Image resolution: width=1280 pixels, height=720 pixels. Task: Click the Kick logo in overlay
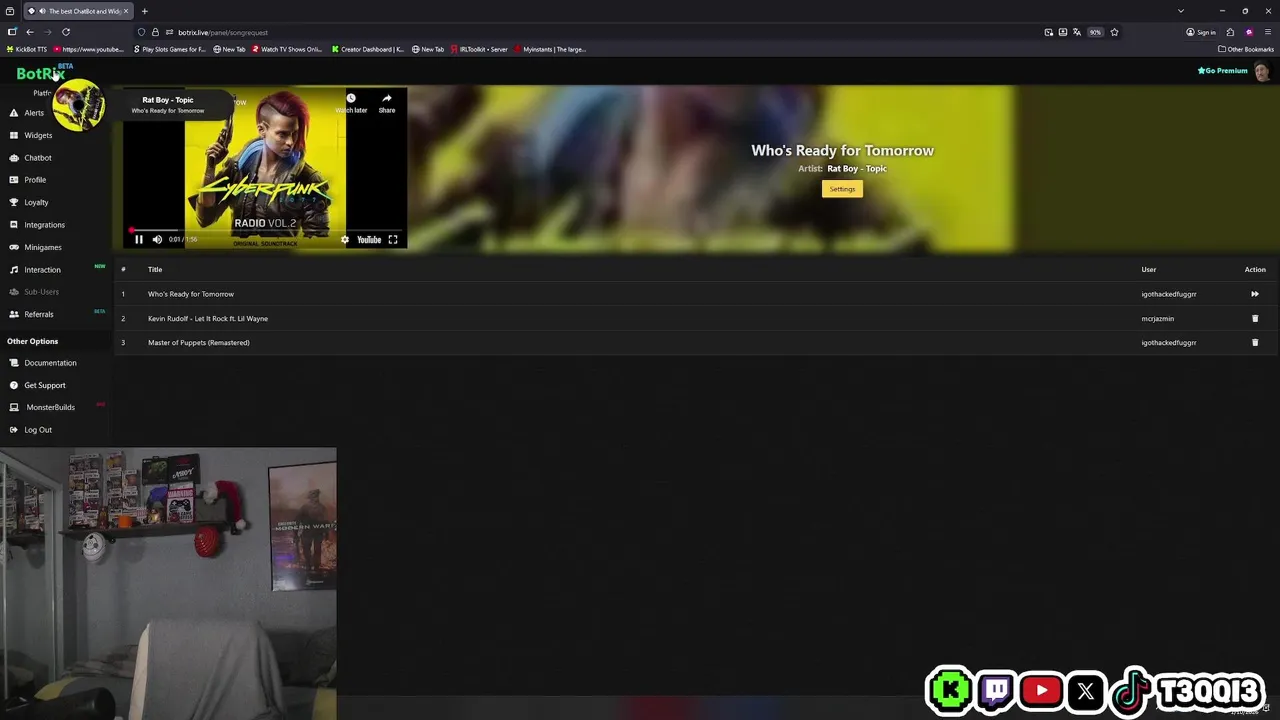coord(950,690)
